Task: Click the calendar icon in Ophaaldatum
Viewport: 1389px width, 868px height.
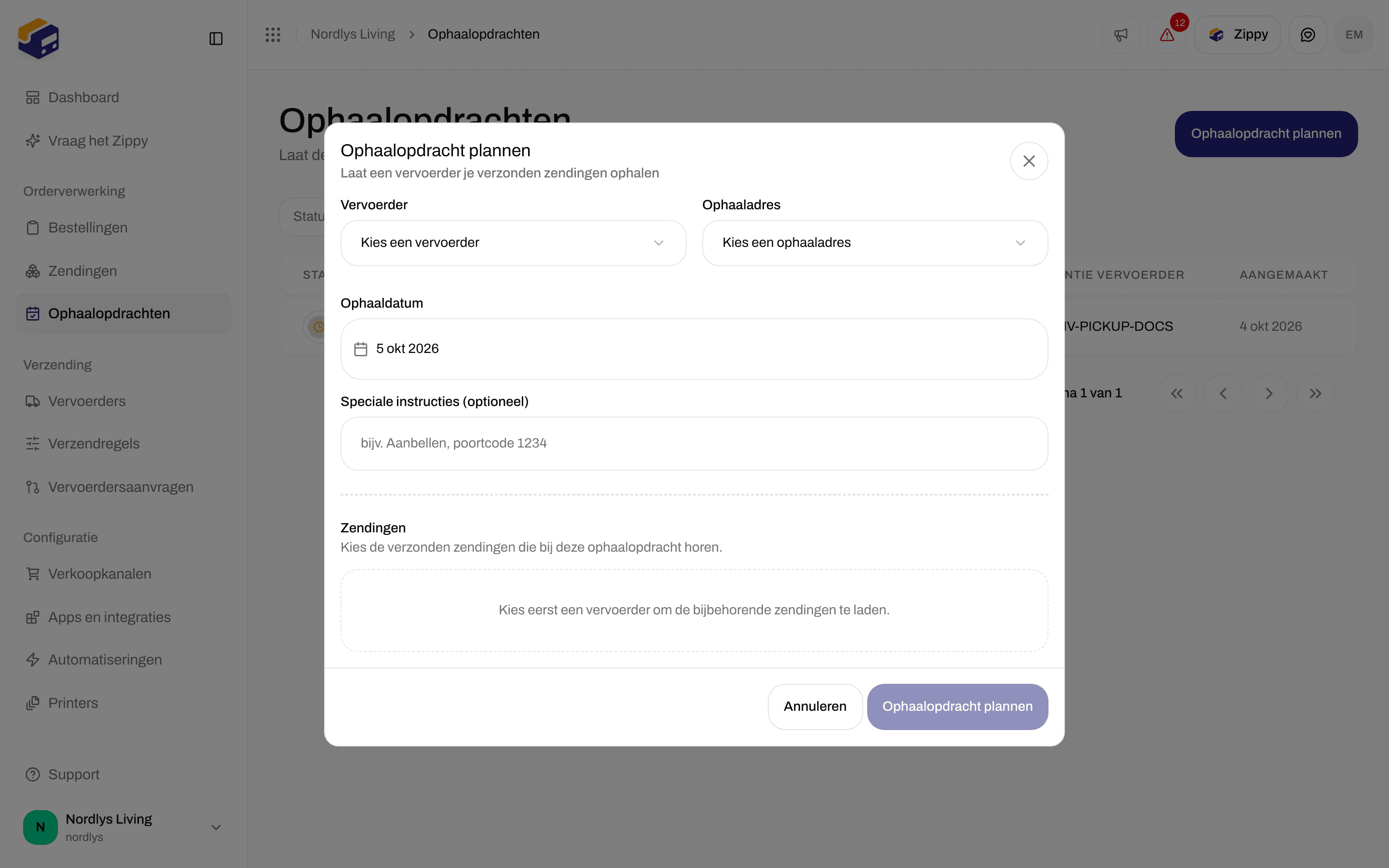Action: click(360, 349)
